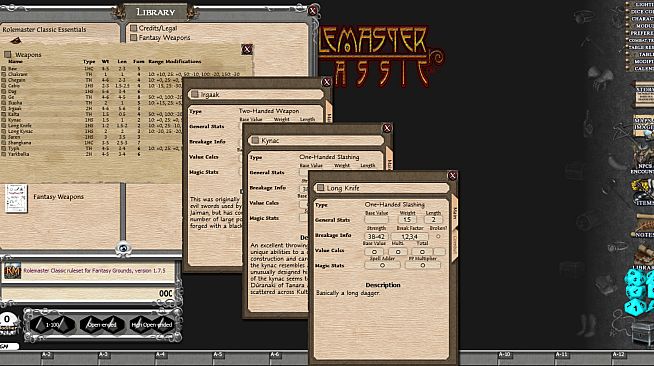Image resolution: width=654 pixels, height=366 pixels.
Task: Open the Kalta weapon link icon
Action: pos(3,114)
